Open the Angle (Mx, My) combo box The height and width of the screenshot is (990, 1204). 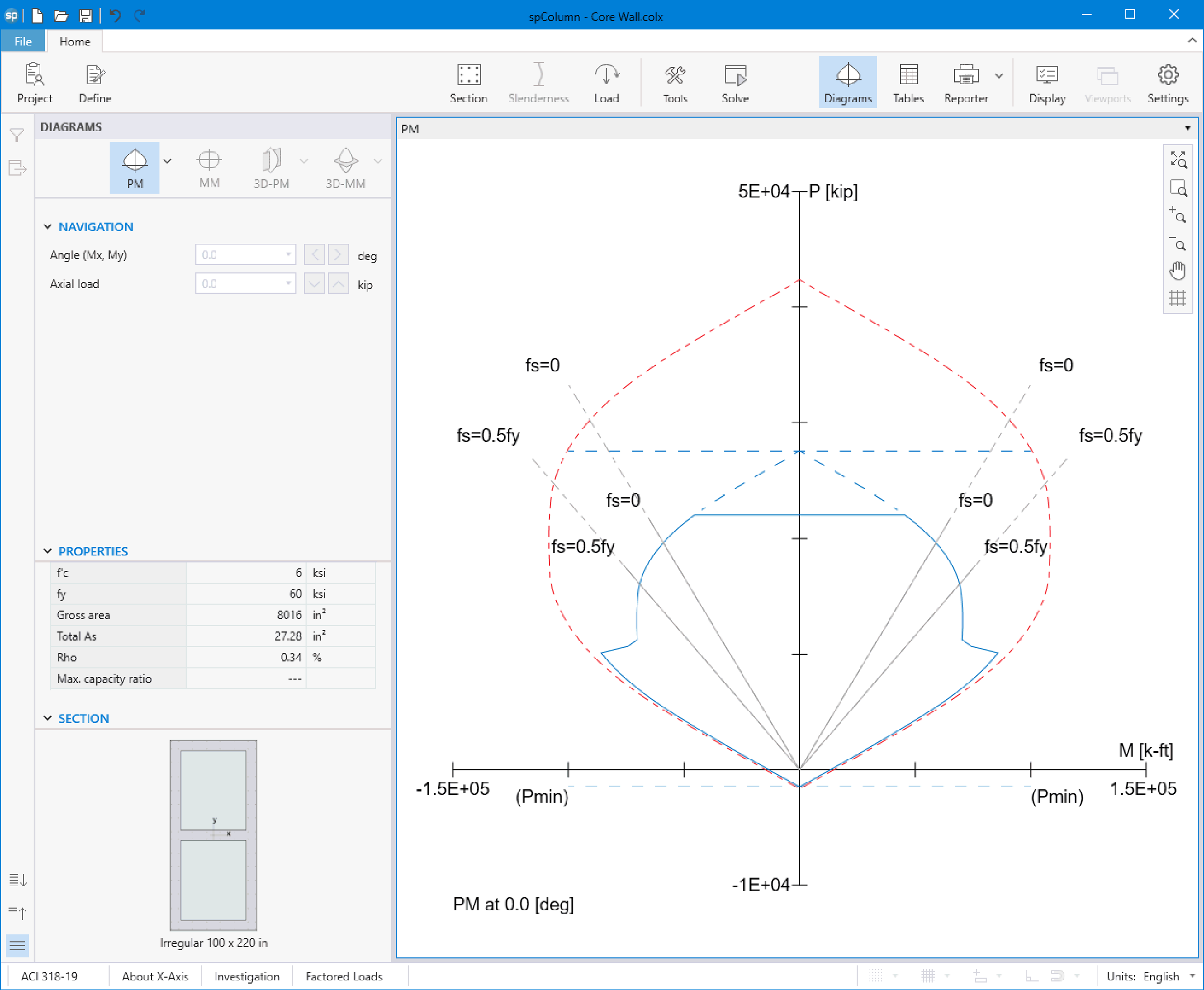tap(245, 255)
